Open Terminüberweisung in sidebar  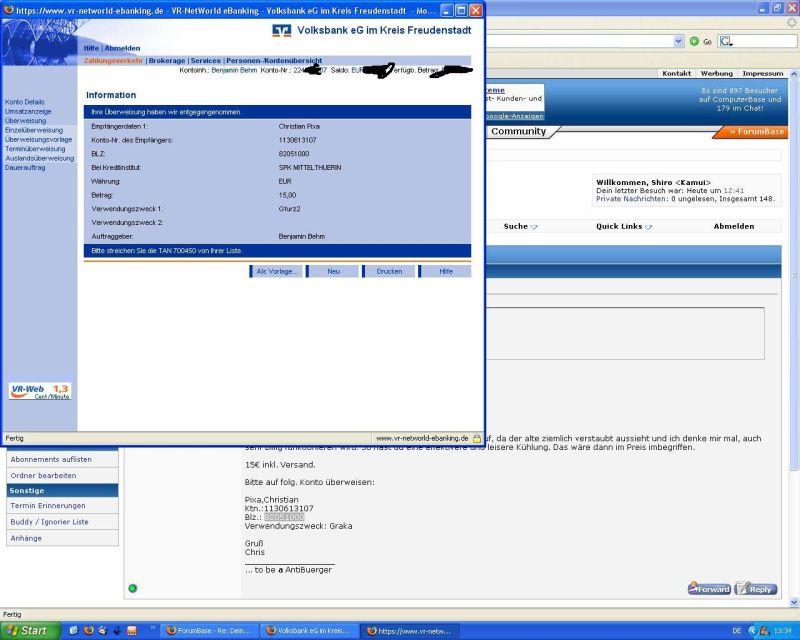click(35, 149)
